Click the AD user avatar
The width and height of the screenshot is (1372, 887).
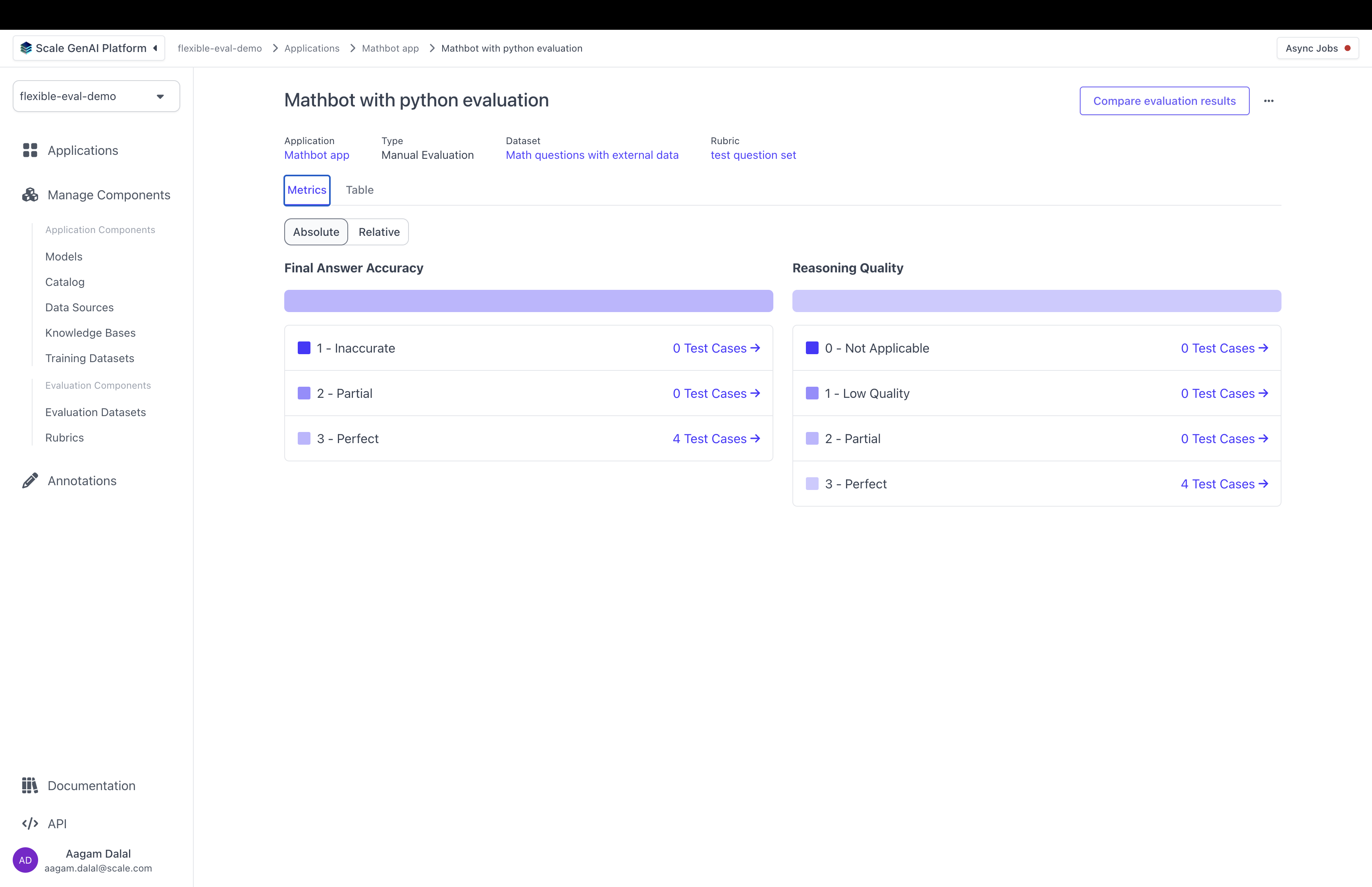tap(25, 860)
